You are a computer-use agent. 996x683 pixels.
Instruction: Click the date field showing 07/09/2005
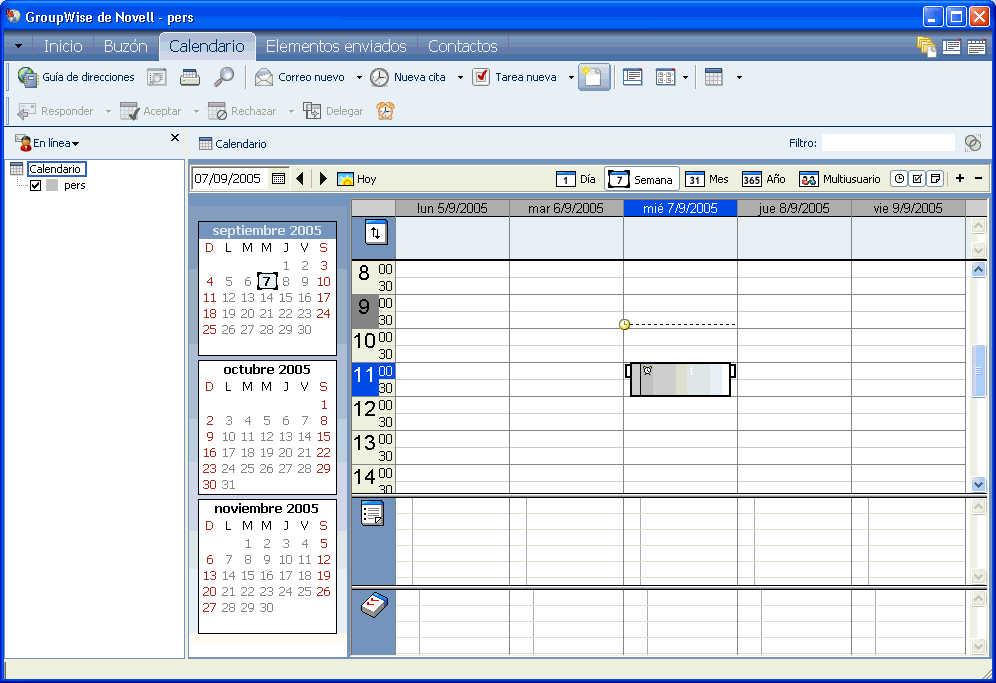(x=229, y=179)
